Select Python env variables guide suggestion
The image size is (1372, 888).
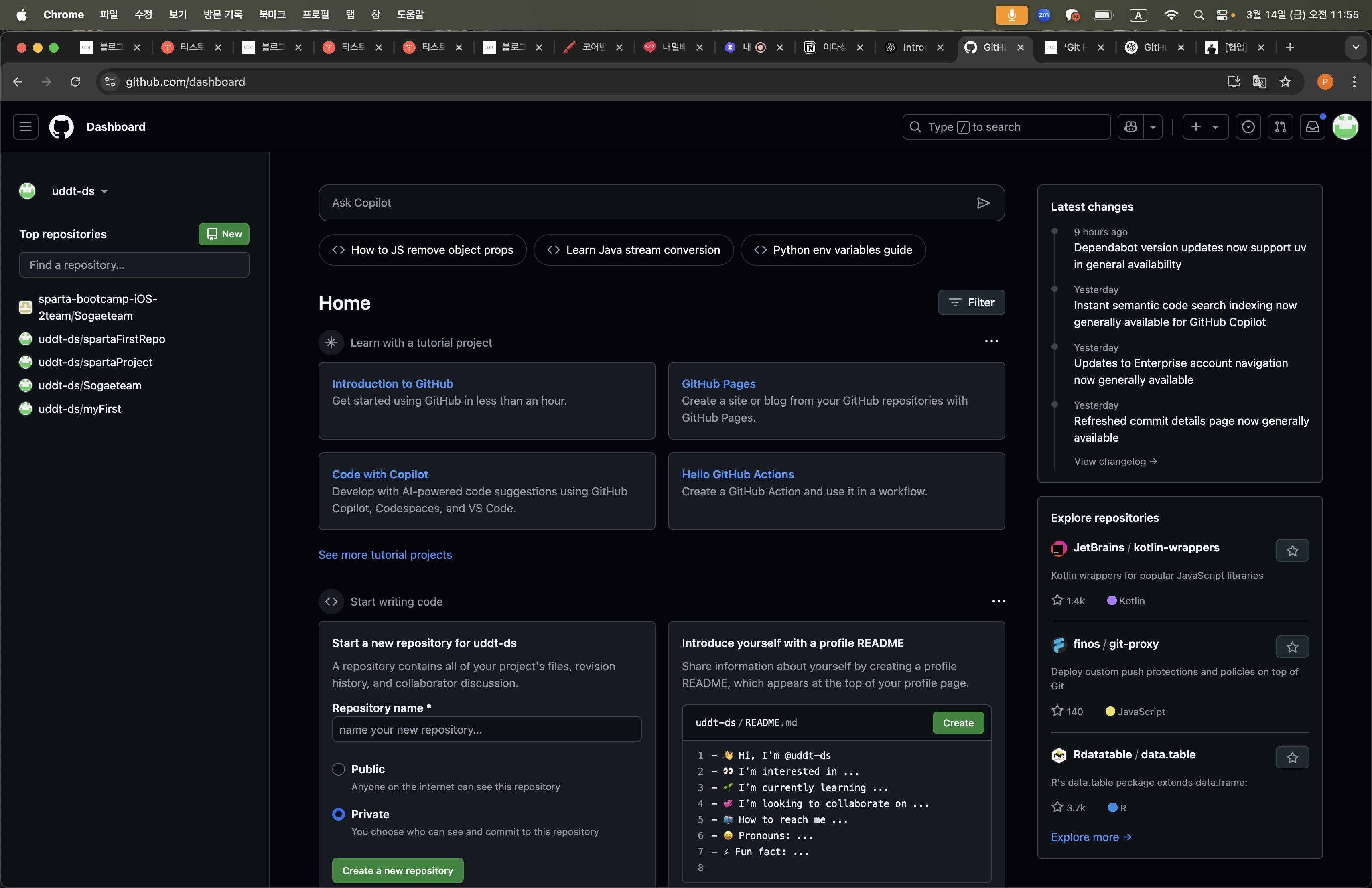(x=833, y=250)
